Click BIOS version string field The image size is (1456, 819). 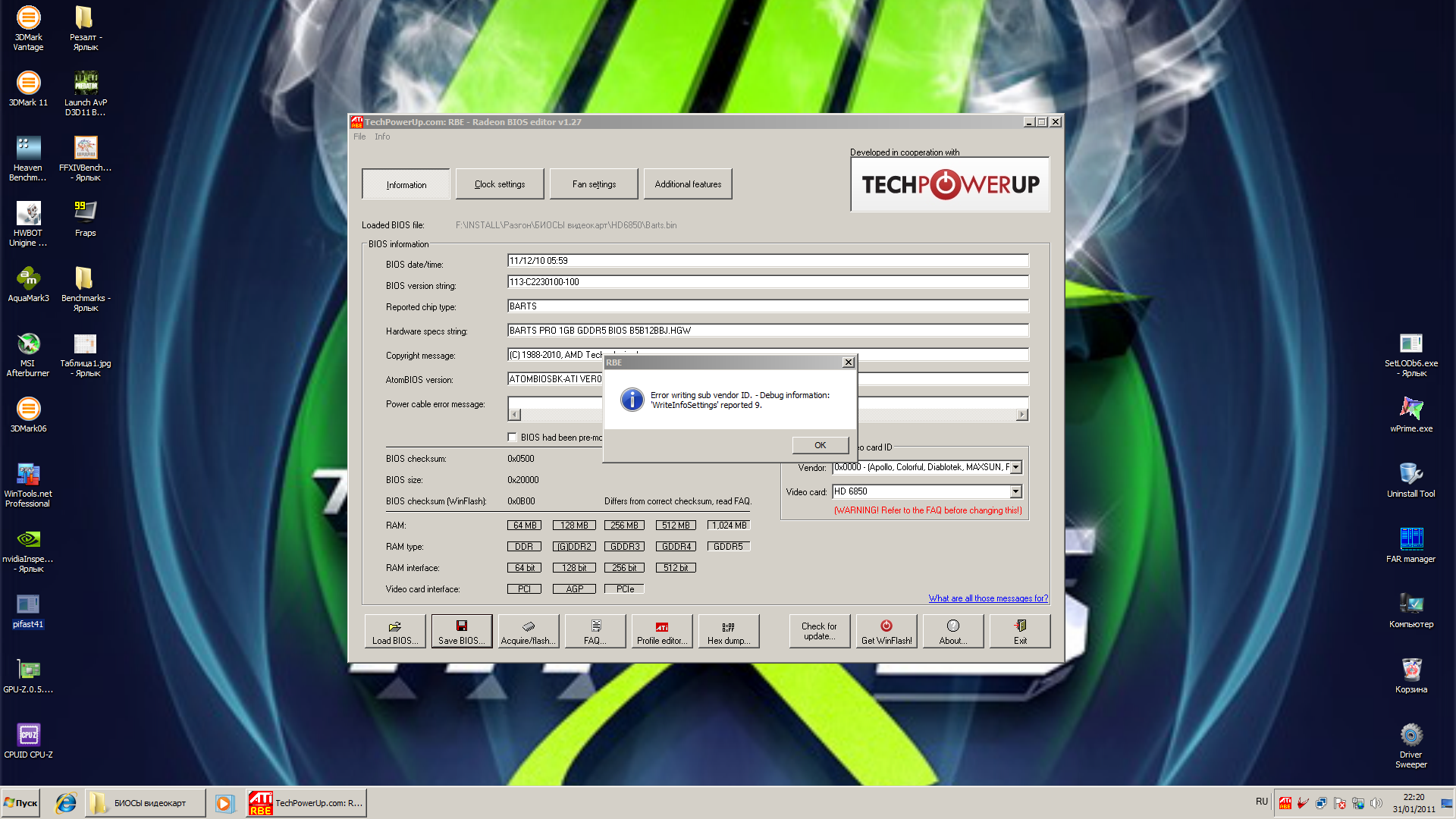(767, 282)
